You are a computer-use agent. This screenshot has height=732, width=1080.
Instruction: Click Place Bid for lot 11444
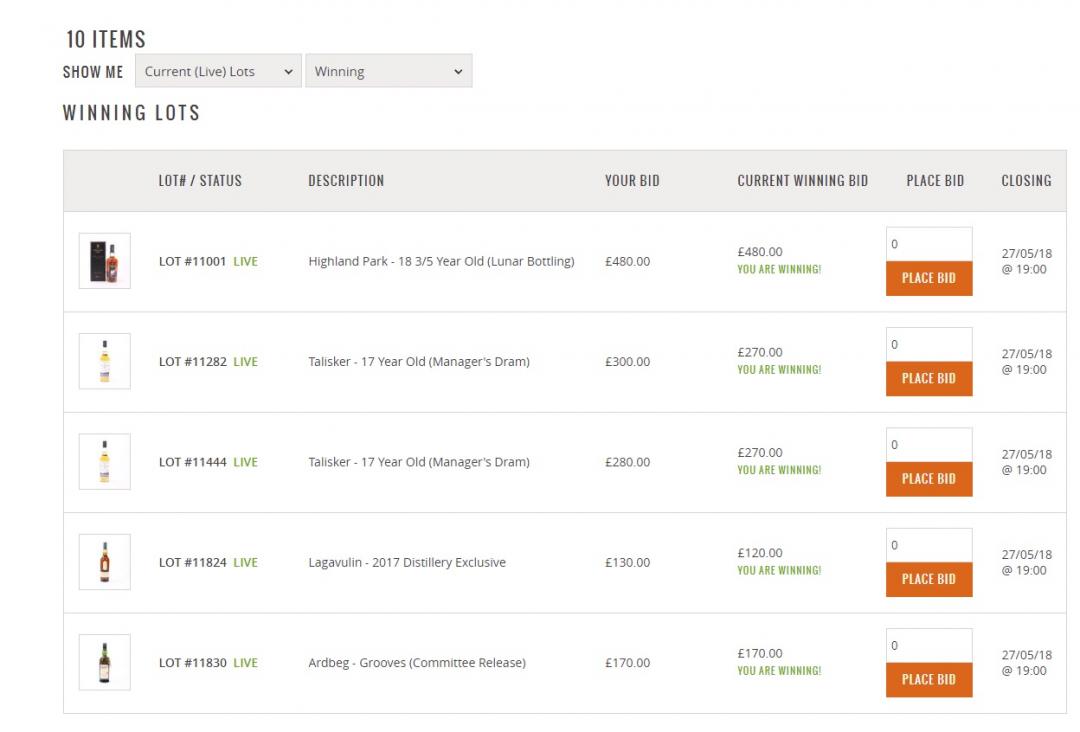click(928, 478)
